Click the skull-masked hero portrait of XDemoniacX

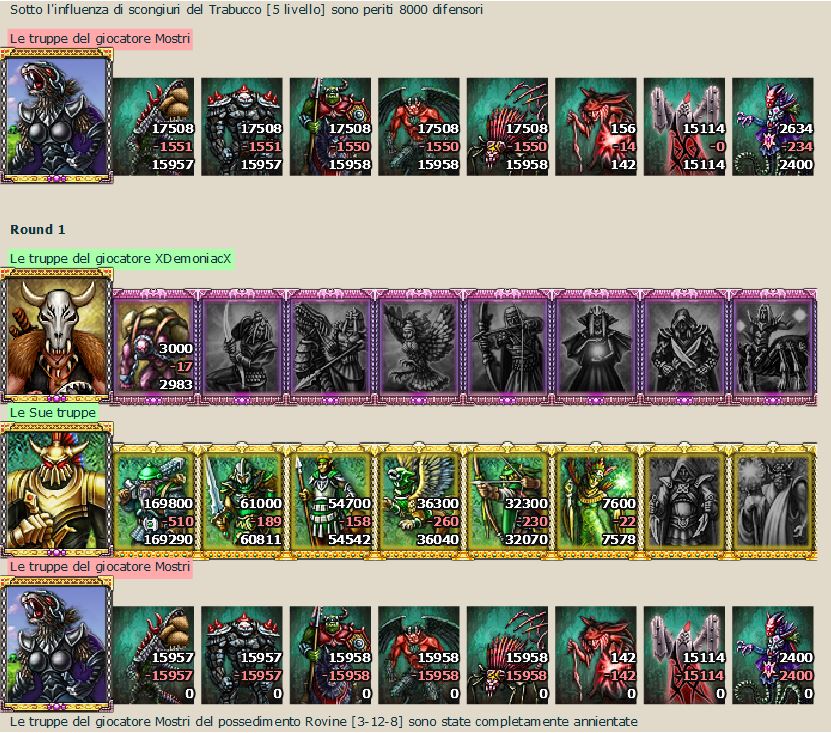(x=57, y=335)
